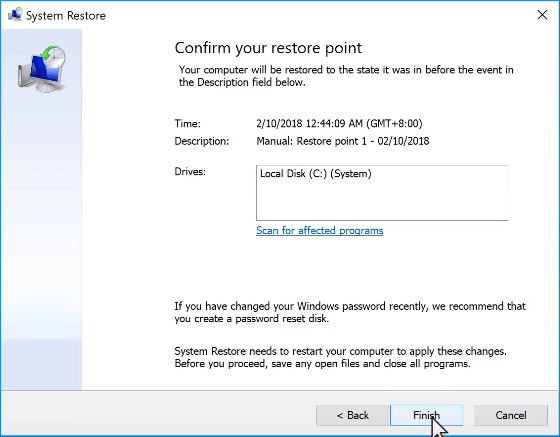Click the Confirm your restore point heading
Screen dimensions: 560x437
point(268,48)
